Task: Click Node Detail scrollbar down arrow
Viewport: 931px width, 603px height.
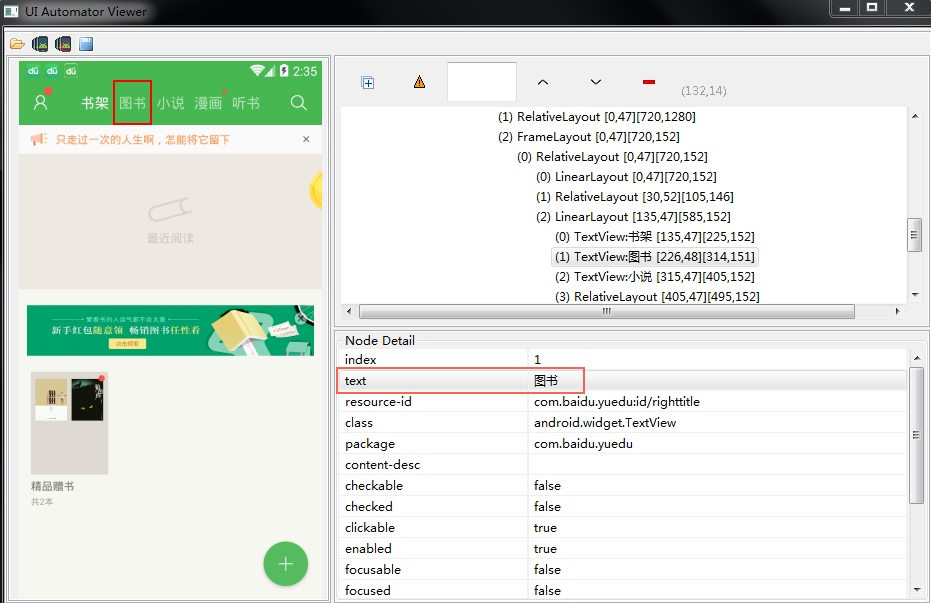Action: coord(917,589)
